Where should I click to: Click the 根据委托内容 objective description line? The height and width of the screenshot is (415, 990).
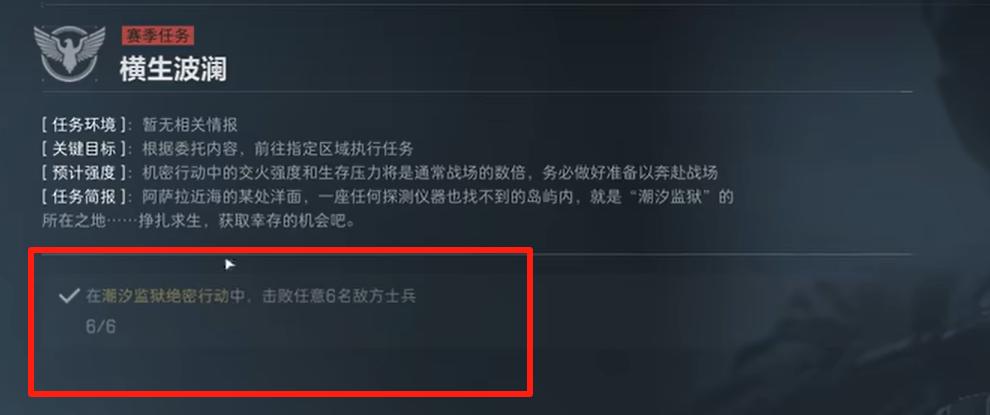(278, 149)
